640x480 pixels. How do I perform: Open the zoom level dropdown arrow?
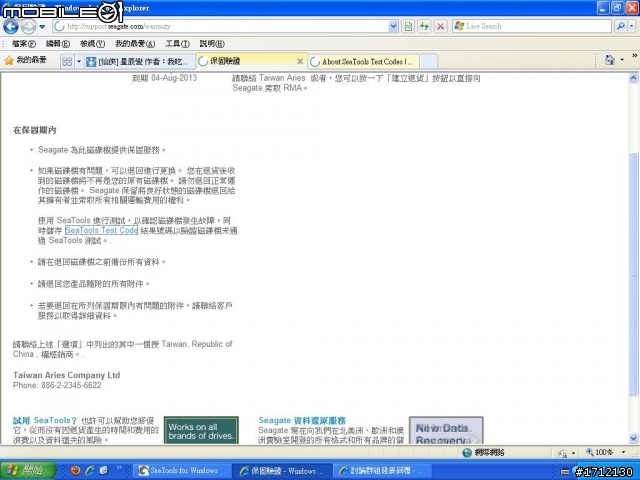[x=623, y=452]
